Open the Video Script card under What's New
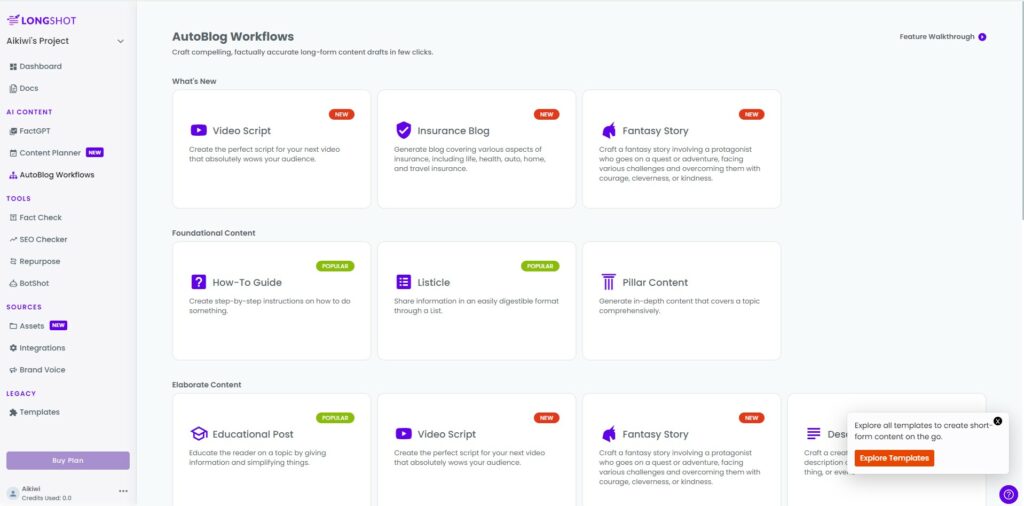The width and height of the screenshot is (1024, 506). (x=271, y=149)
